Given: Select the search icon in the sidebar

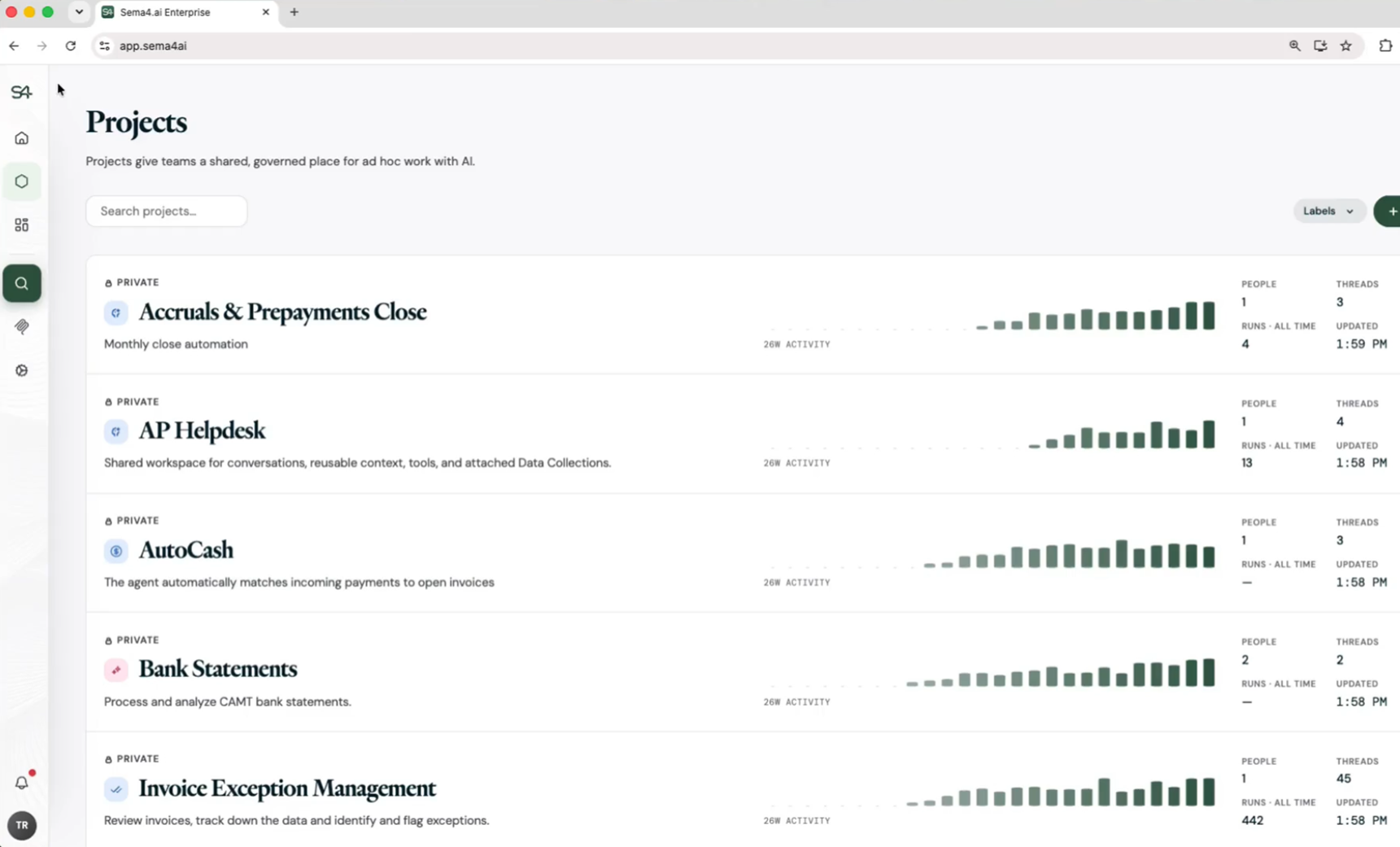Looking at the screenshot, I should tap(22, 283).
